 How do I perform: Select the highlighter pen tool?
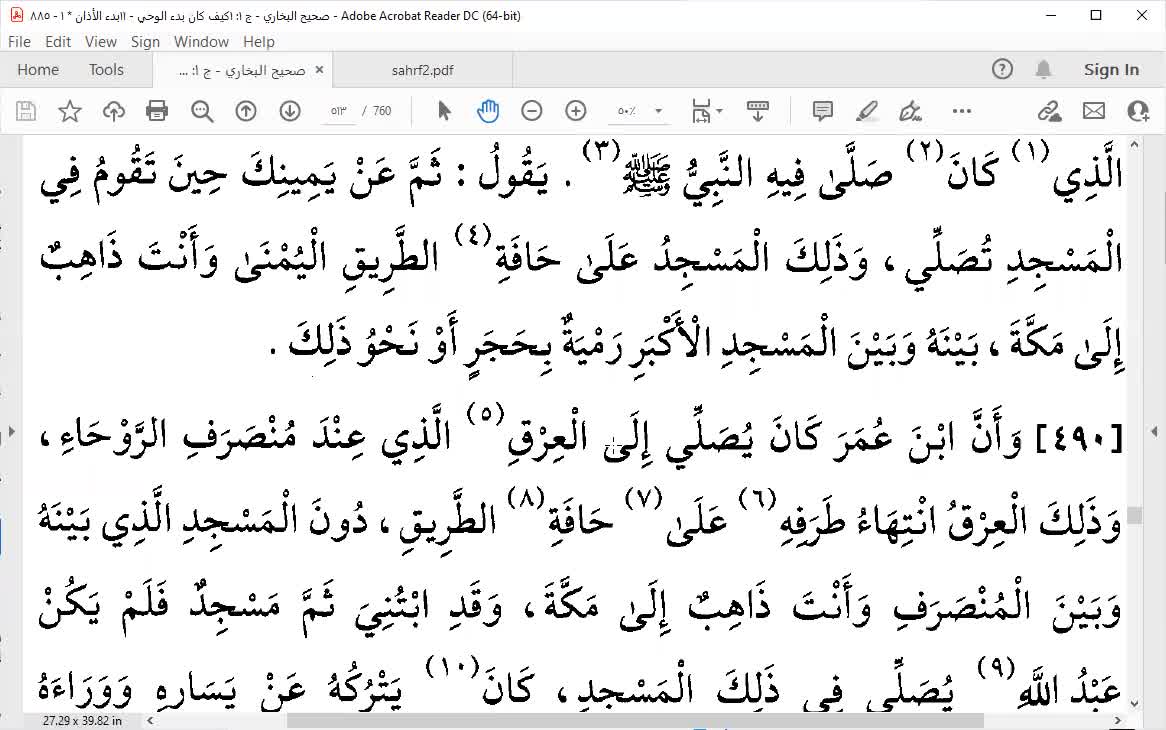866,112
